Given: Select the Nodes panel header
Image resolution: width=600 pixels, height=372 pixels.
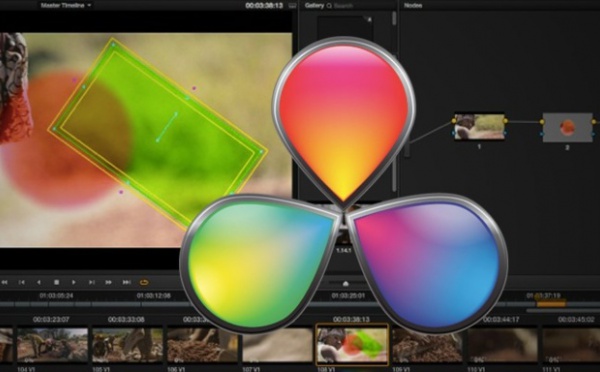Looking at the screenshot, I should 413,5.
